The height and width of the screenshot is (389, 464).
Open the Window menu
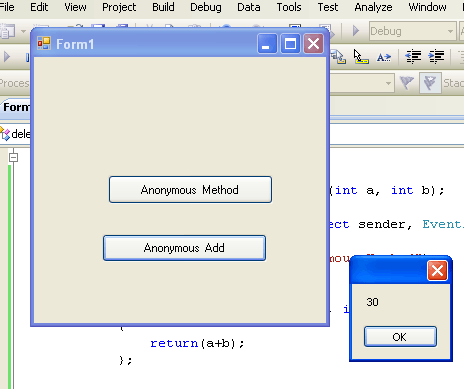(x=427, y=7)
